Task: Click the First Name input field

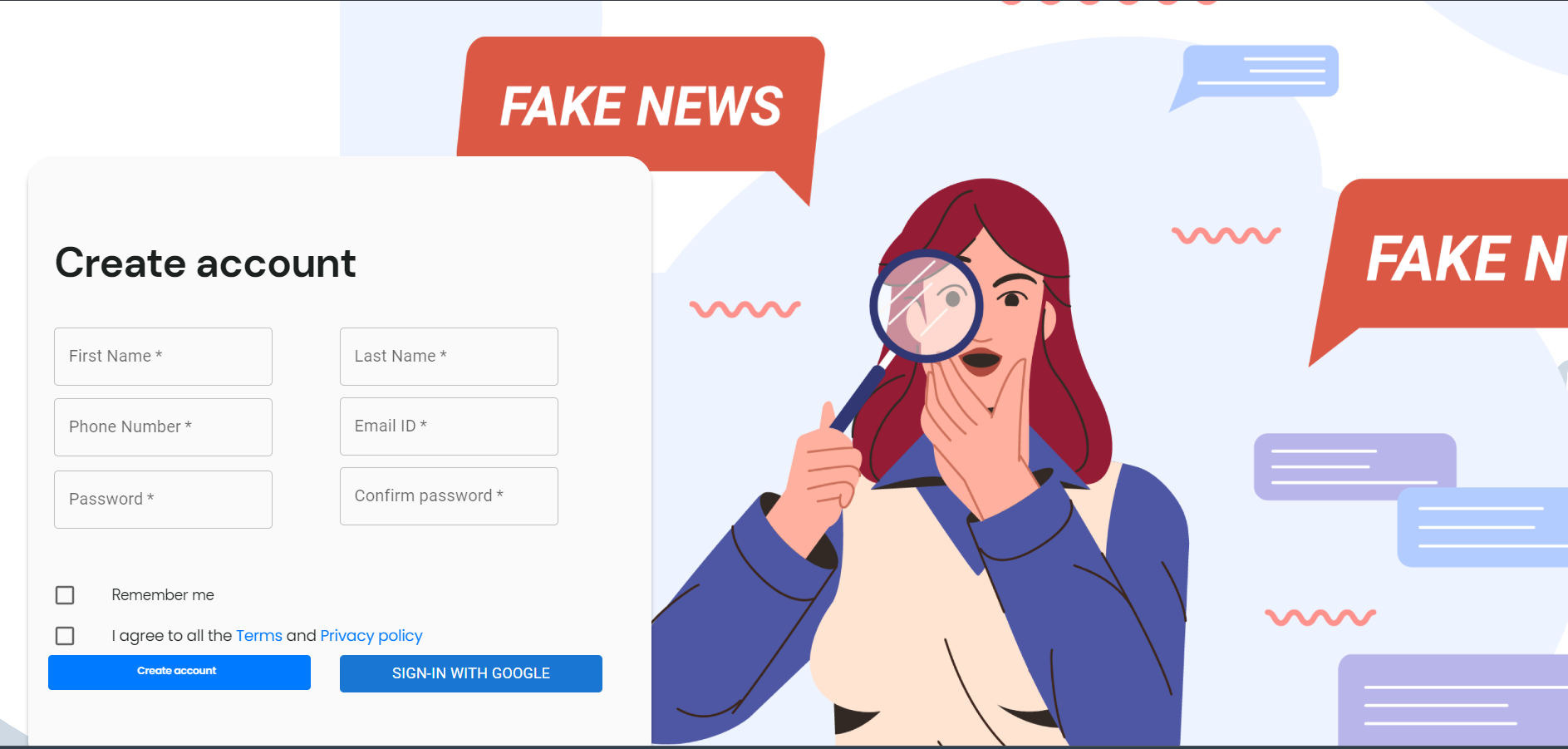Action: pyautogui.click(x=163, y=357)
